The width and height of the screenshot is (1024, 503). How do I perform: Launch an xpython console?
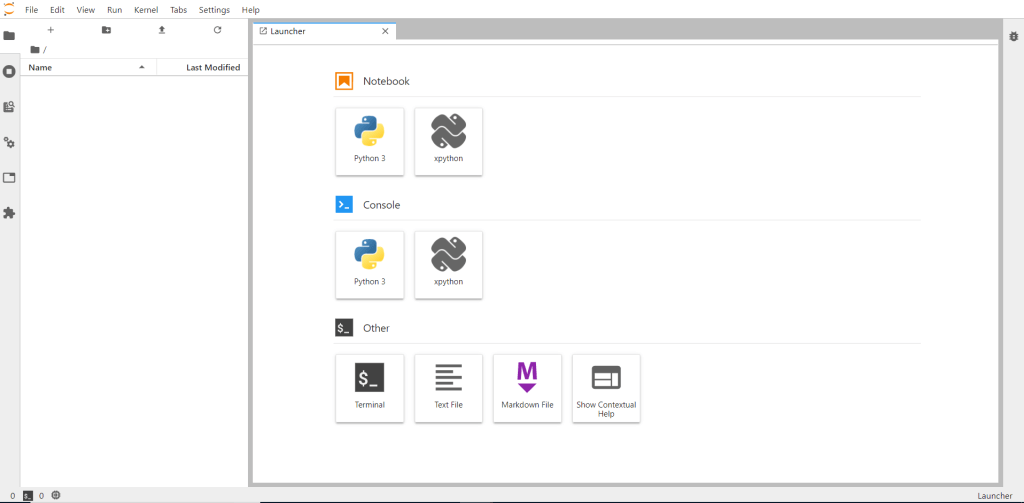(x=448, y=265)
